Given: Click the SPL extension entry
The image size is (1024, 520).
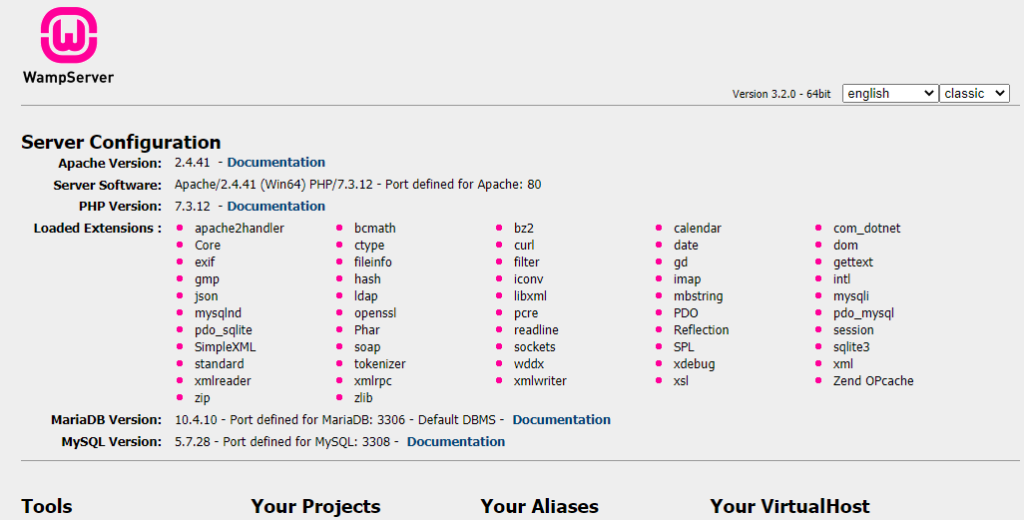Looking at the screenshot, I should 684,347.
